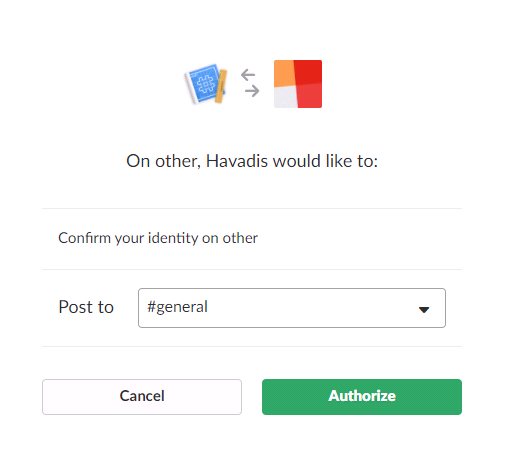
Task: Click the orange square of Havadis logo
Action: 284,73
